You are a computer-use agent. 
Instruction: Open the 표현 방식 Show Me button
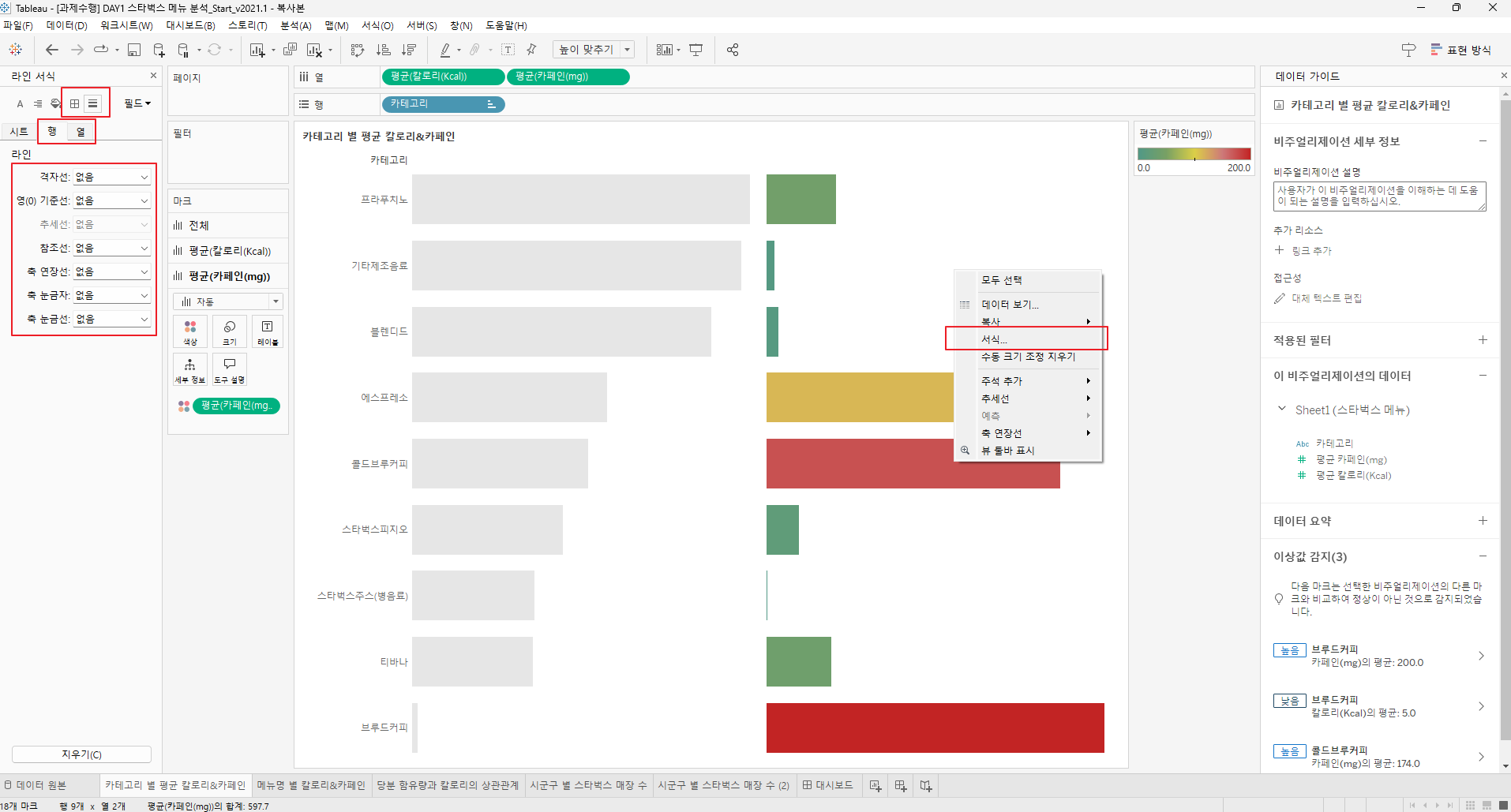1460,50
